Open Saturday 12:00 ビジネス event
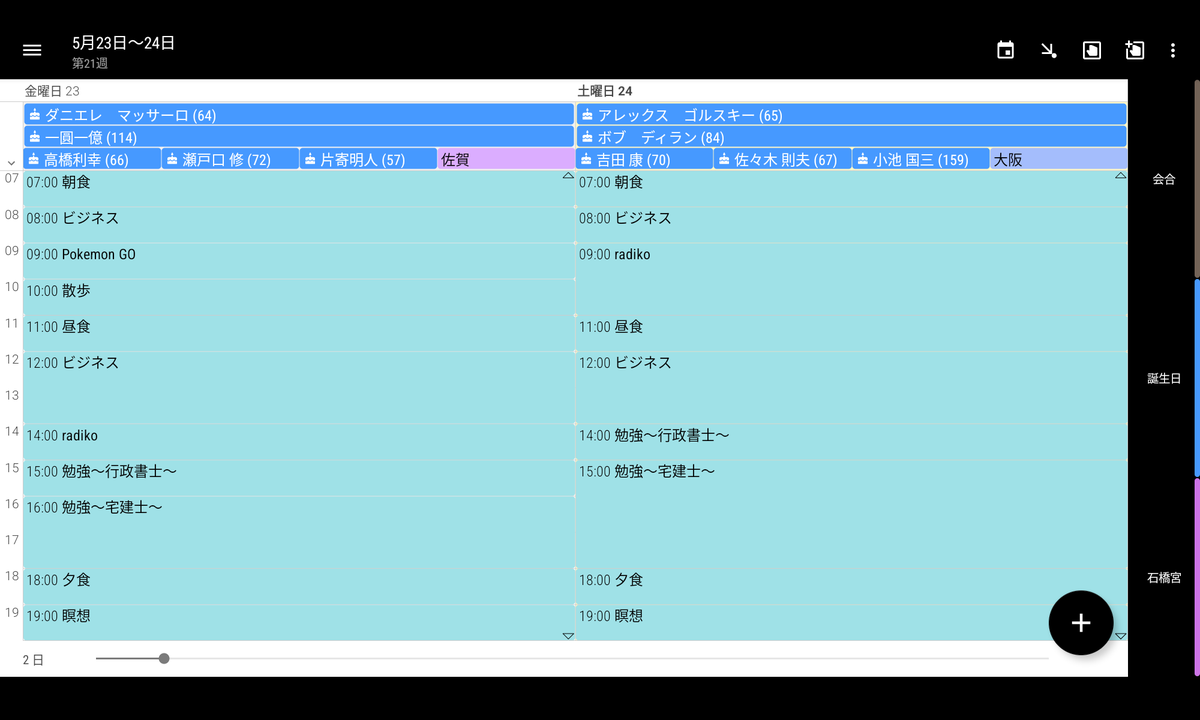Image resolution: width=1200 pixels, height=720 pixels. (852, 386)
